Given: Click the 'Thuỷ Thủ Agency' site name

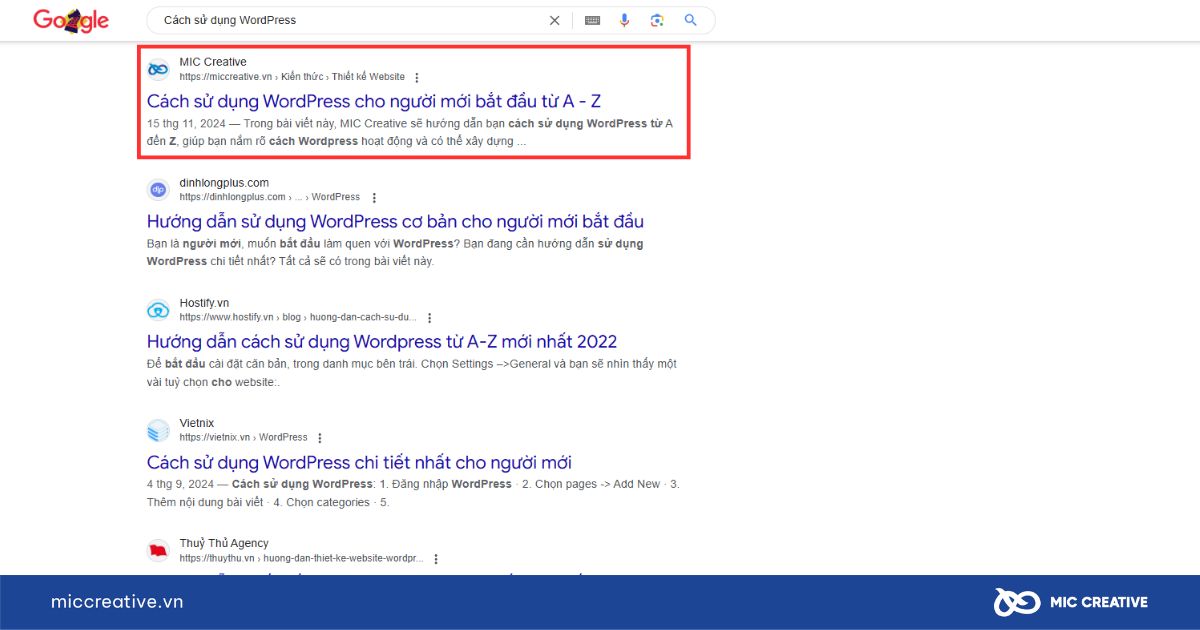Looking at the screenshot, I should 224,543.
